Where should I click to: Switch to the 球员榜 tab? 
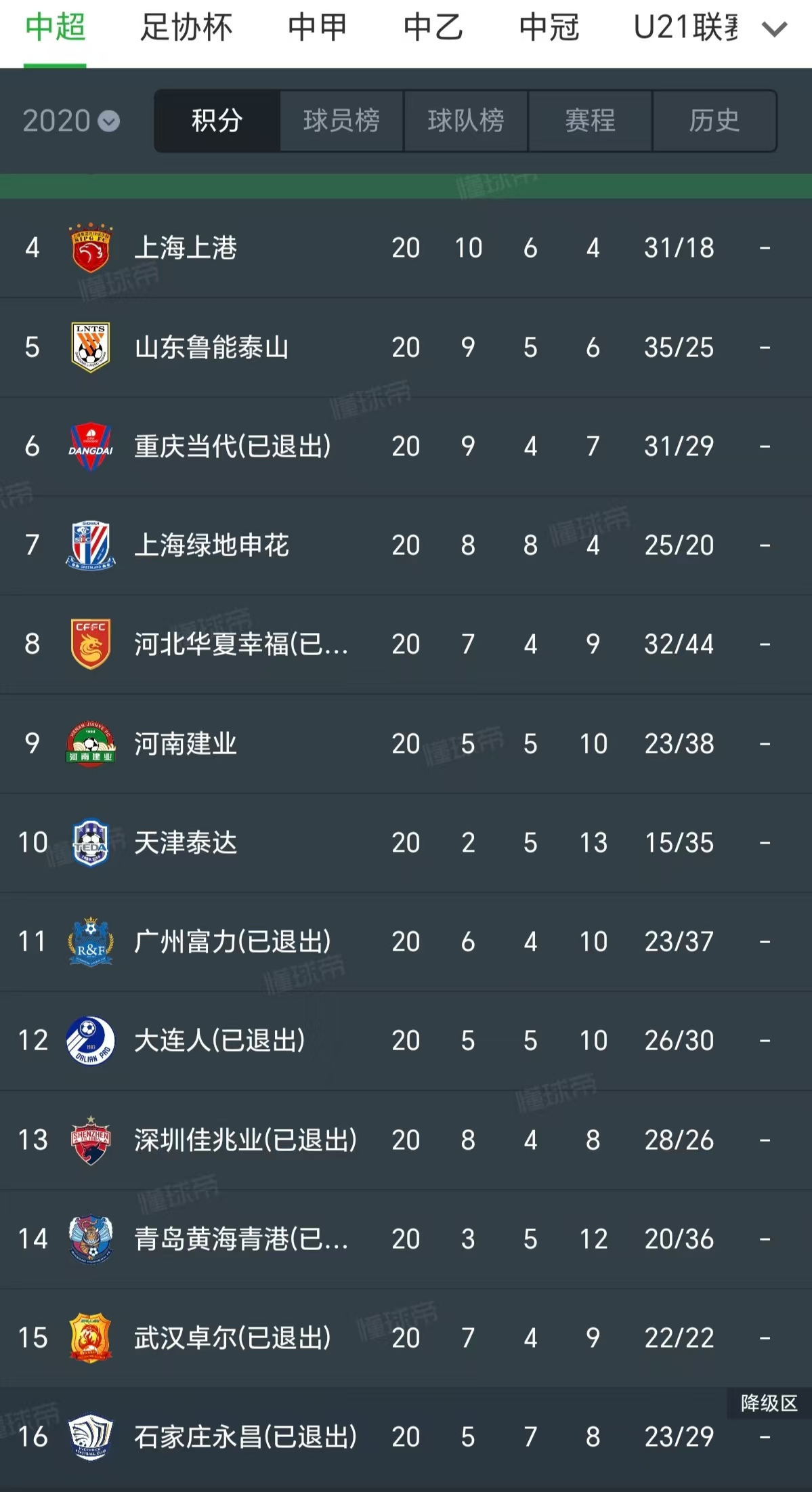[341, 121]
